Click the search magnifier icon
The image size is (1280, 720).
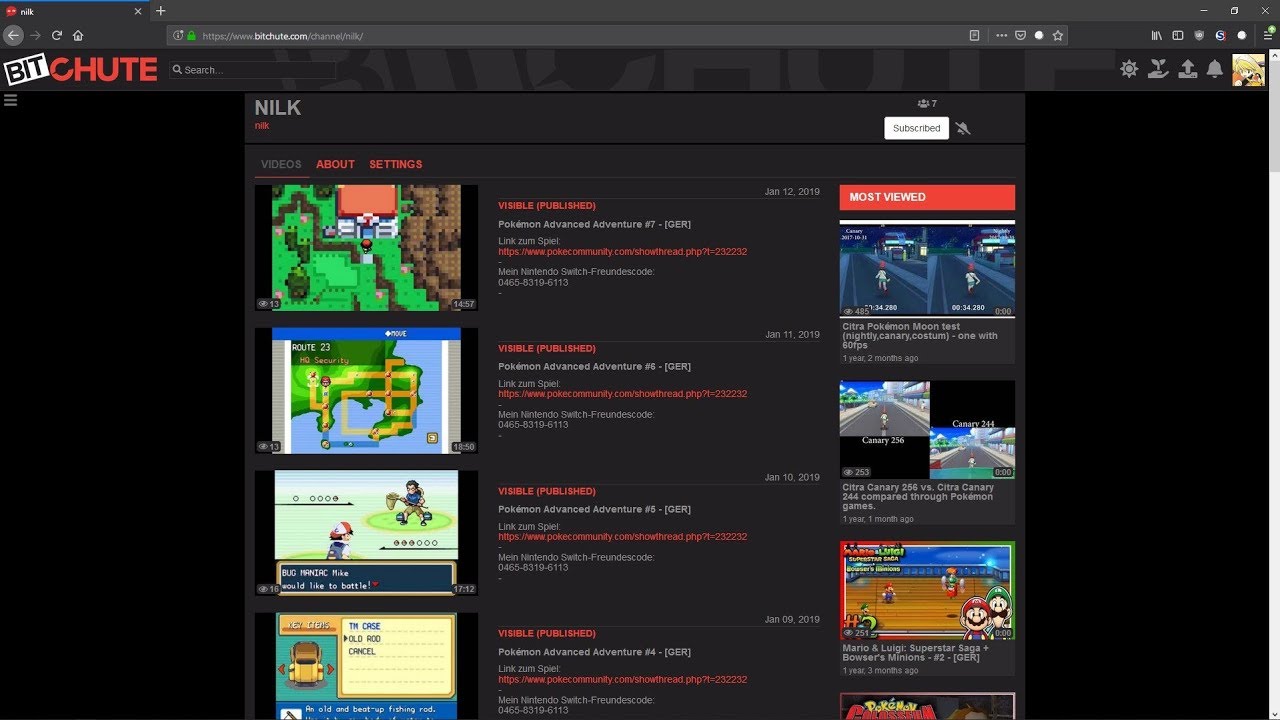(x=177, y=70)
